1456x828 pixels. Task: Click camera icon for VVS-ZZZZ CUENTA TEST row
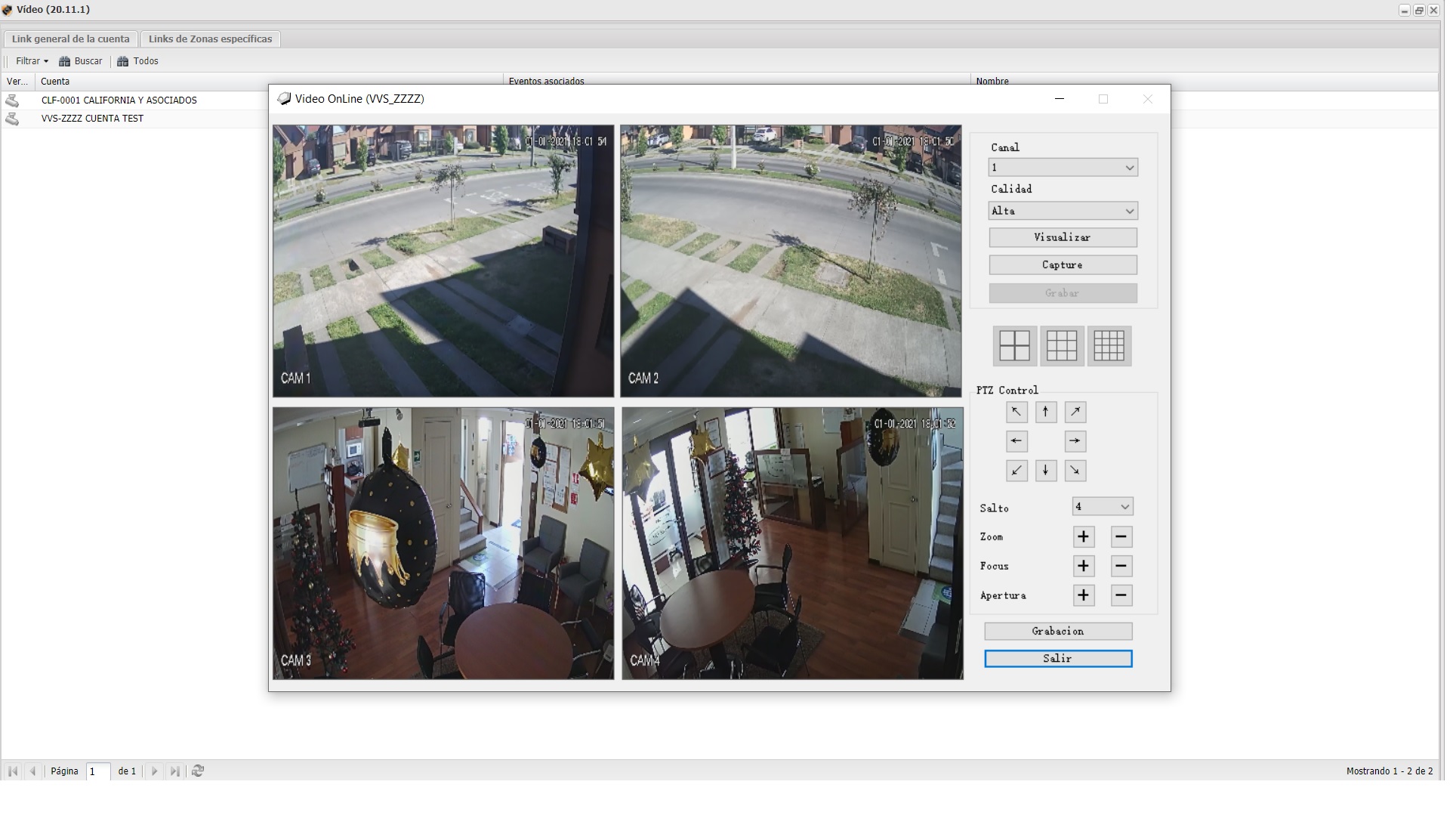[12, 119]
